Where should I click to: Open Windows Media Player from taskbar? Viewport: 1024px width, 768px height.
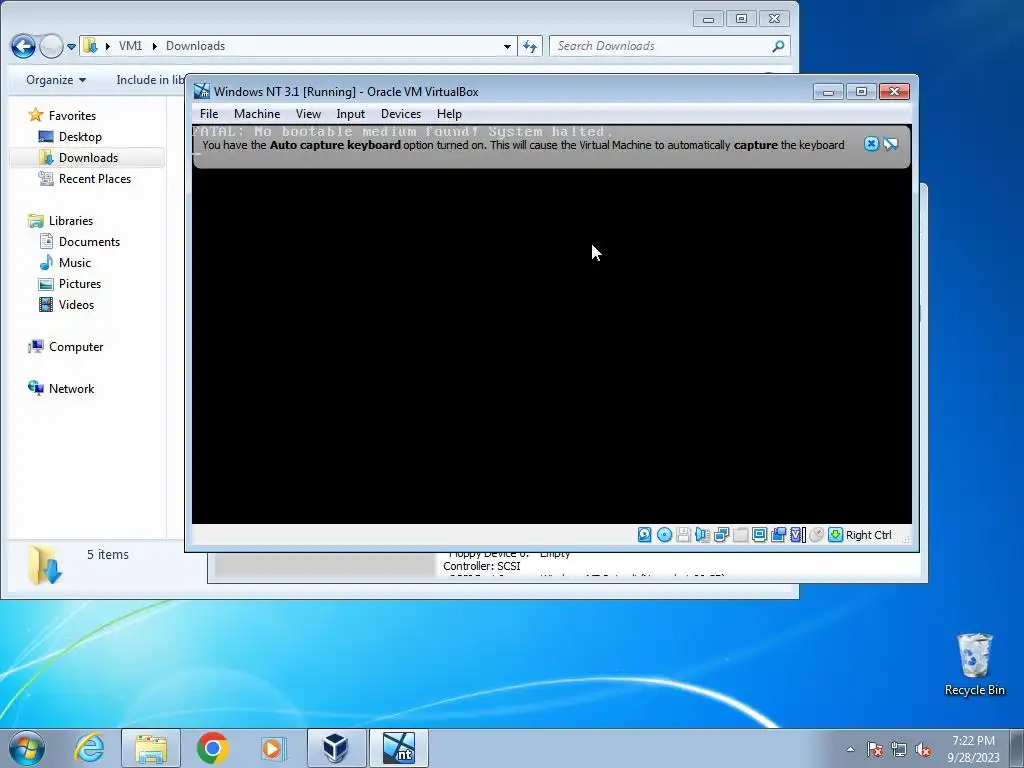tap(272, 748)
